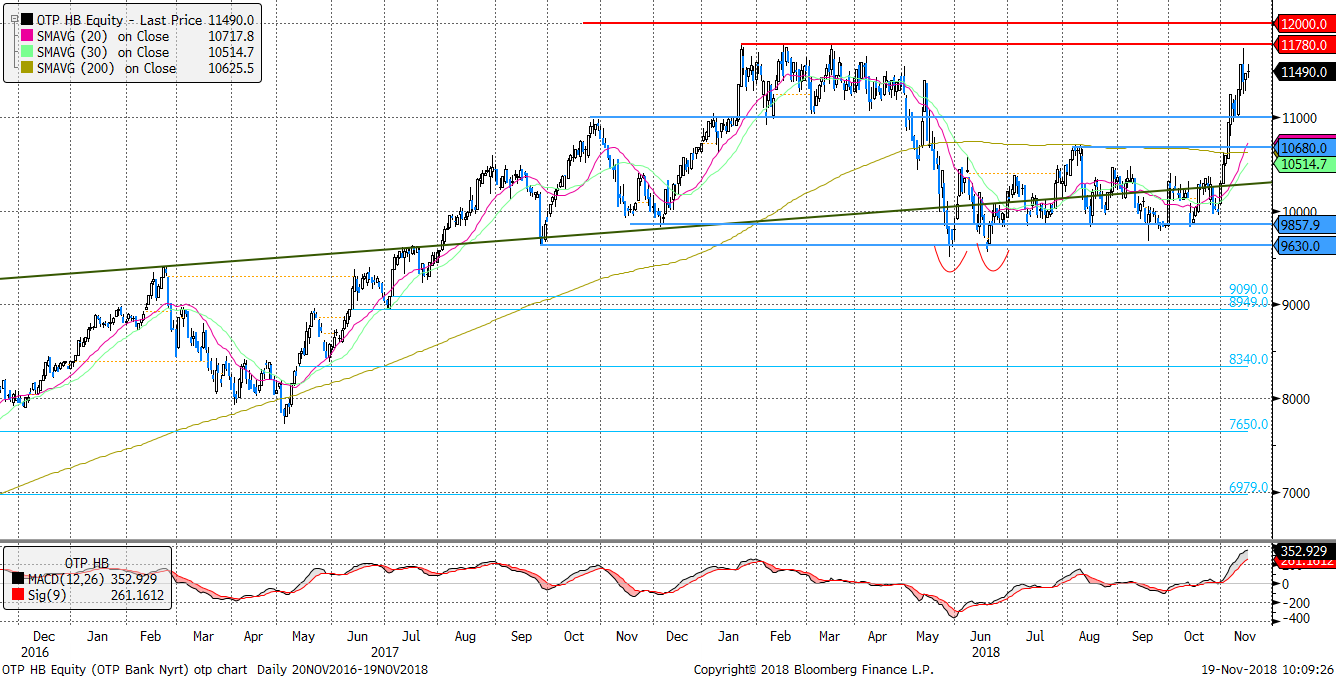Click the green 10514.7 price tag
Screen dimensions: 1336x678
(1303, 164)
